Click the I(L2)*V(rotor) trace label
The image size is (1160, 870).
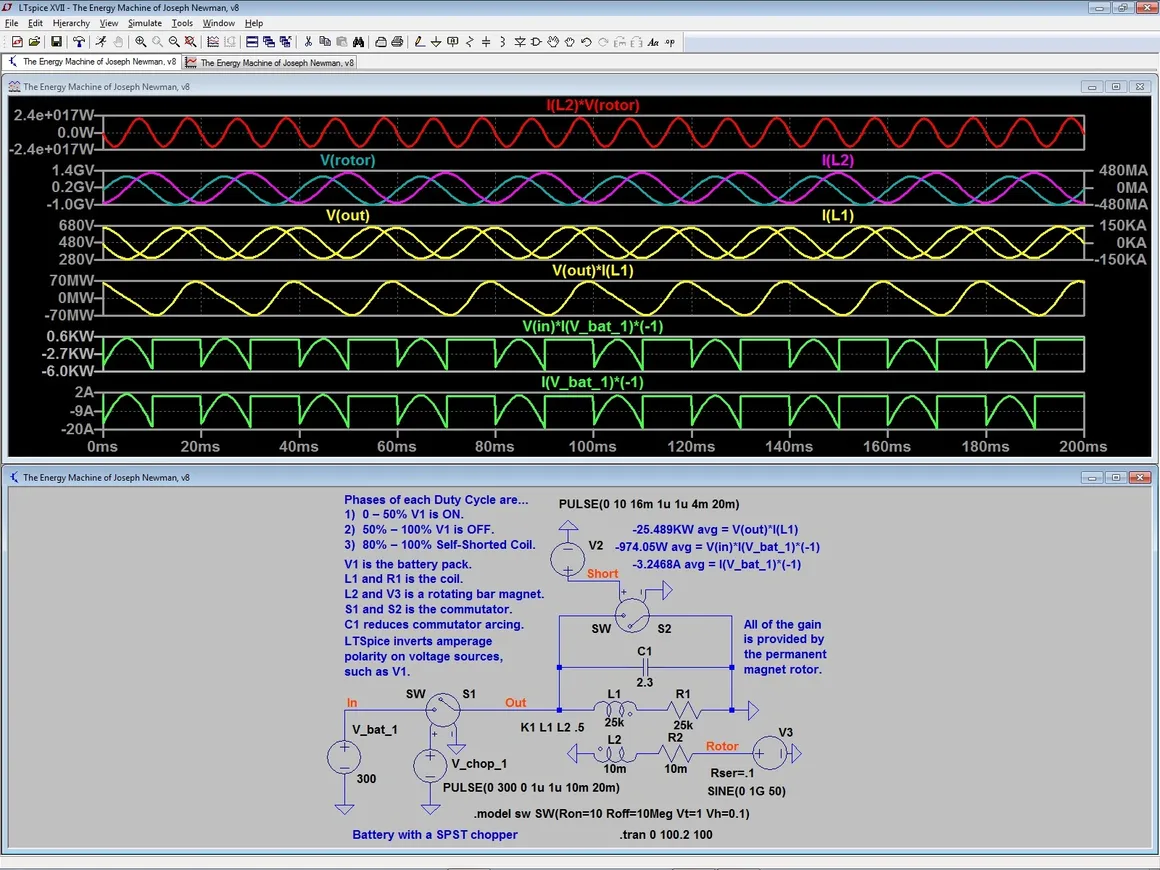593,105
